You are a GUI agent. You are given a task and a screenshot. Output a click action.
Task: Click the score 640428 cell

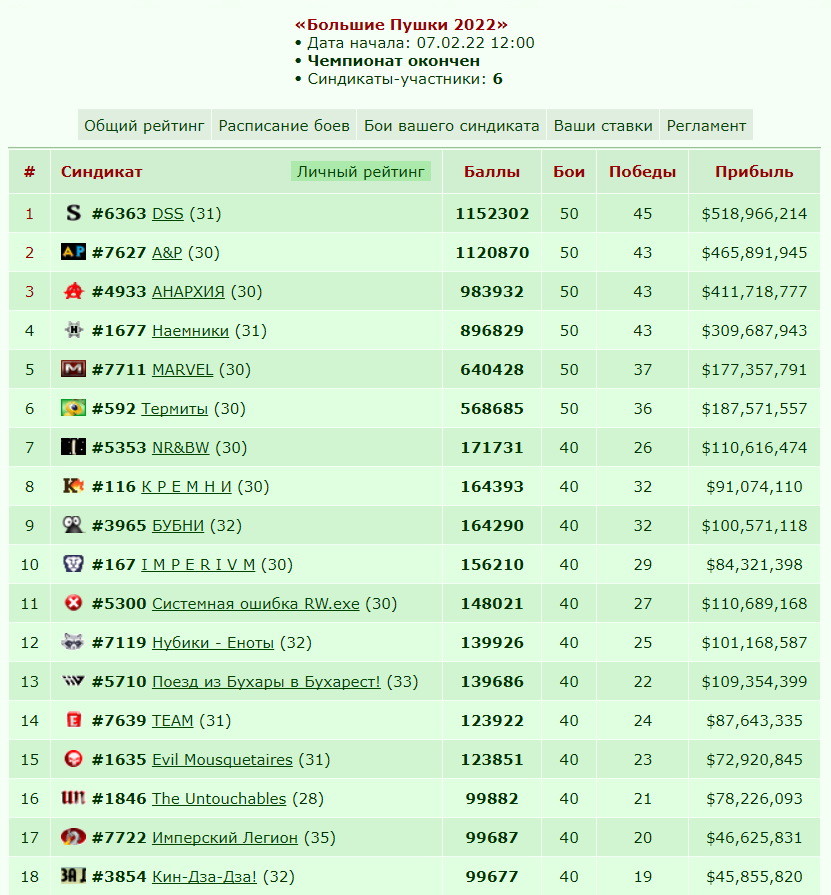tap(492, 369)
